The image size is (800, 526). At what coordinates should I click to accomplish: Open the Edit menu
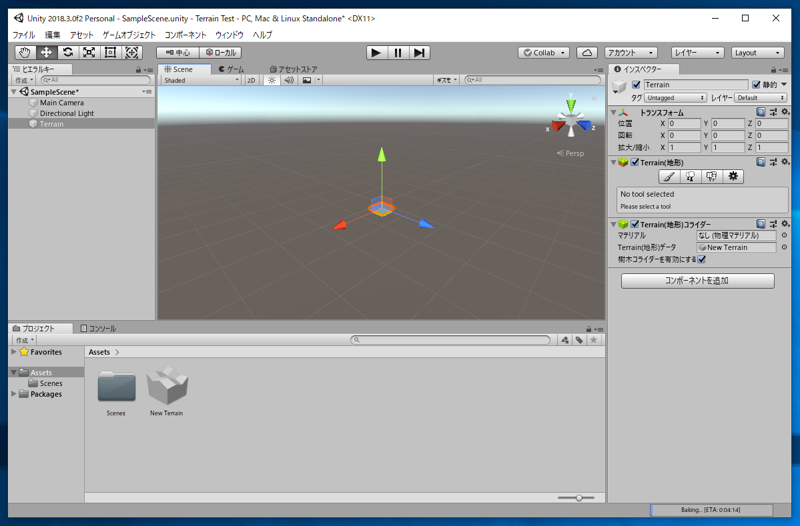tap(53, 35)
